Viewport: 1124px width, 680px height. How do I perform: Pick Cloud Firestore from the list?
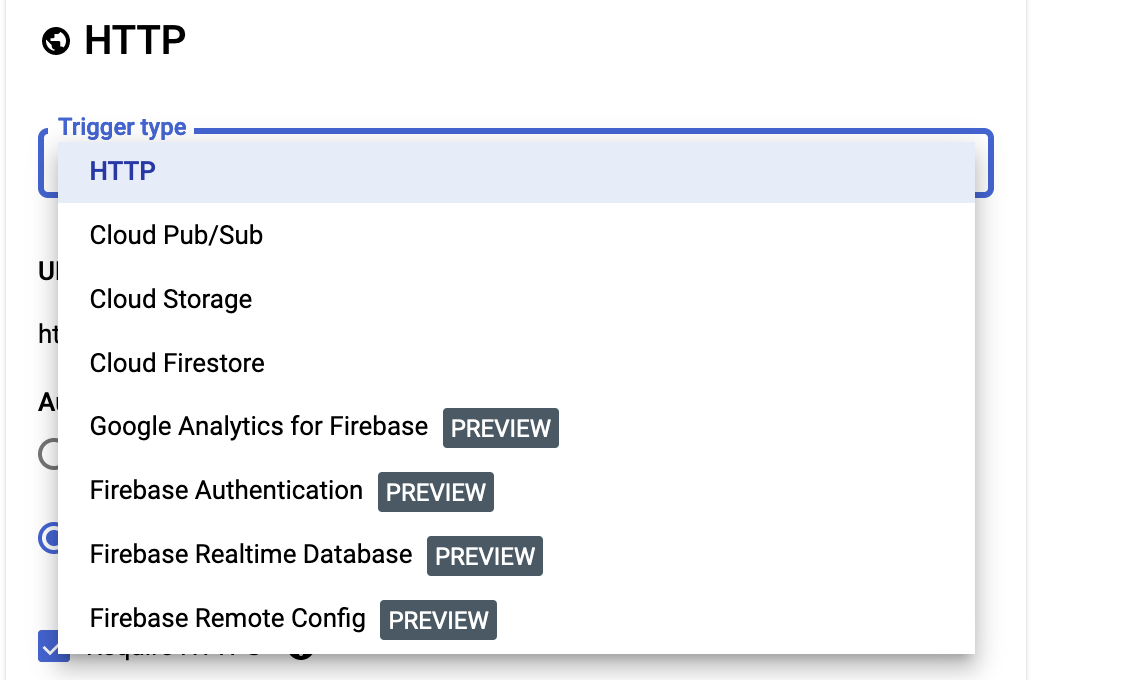tap(516, 363)
